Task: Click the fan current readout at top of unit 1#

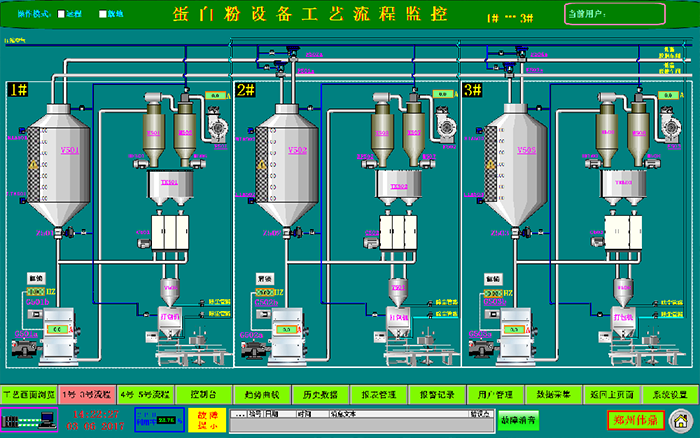Action: (x=216, y=95)
